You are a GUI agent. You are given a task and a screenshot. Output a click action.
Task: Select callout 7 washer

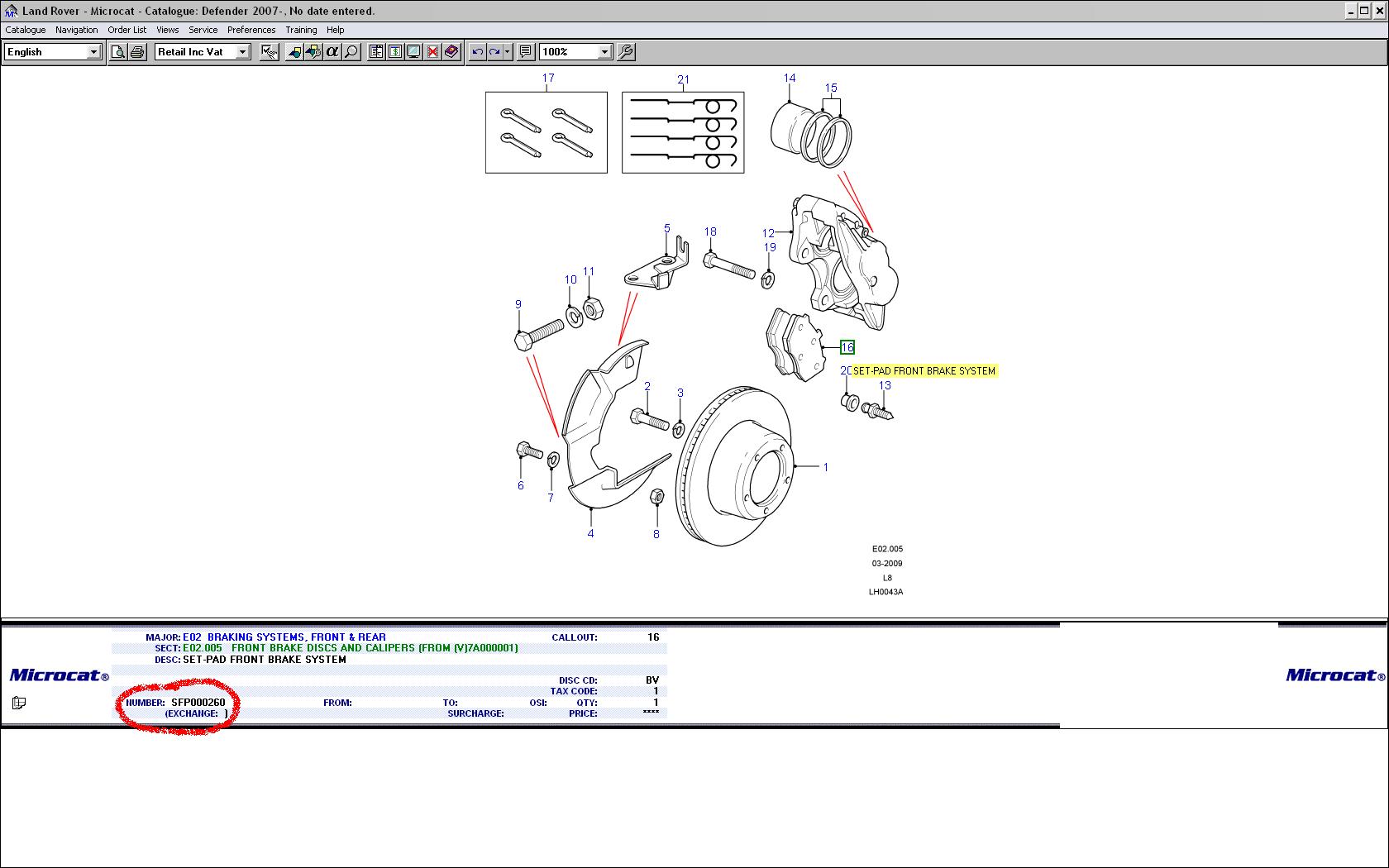pos(551,498)
